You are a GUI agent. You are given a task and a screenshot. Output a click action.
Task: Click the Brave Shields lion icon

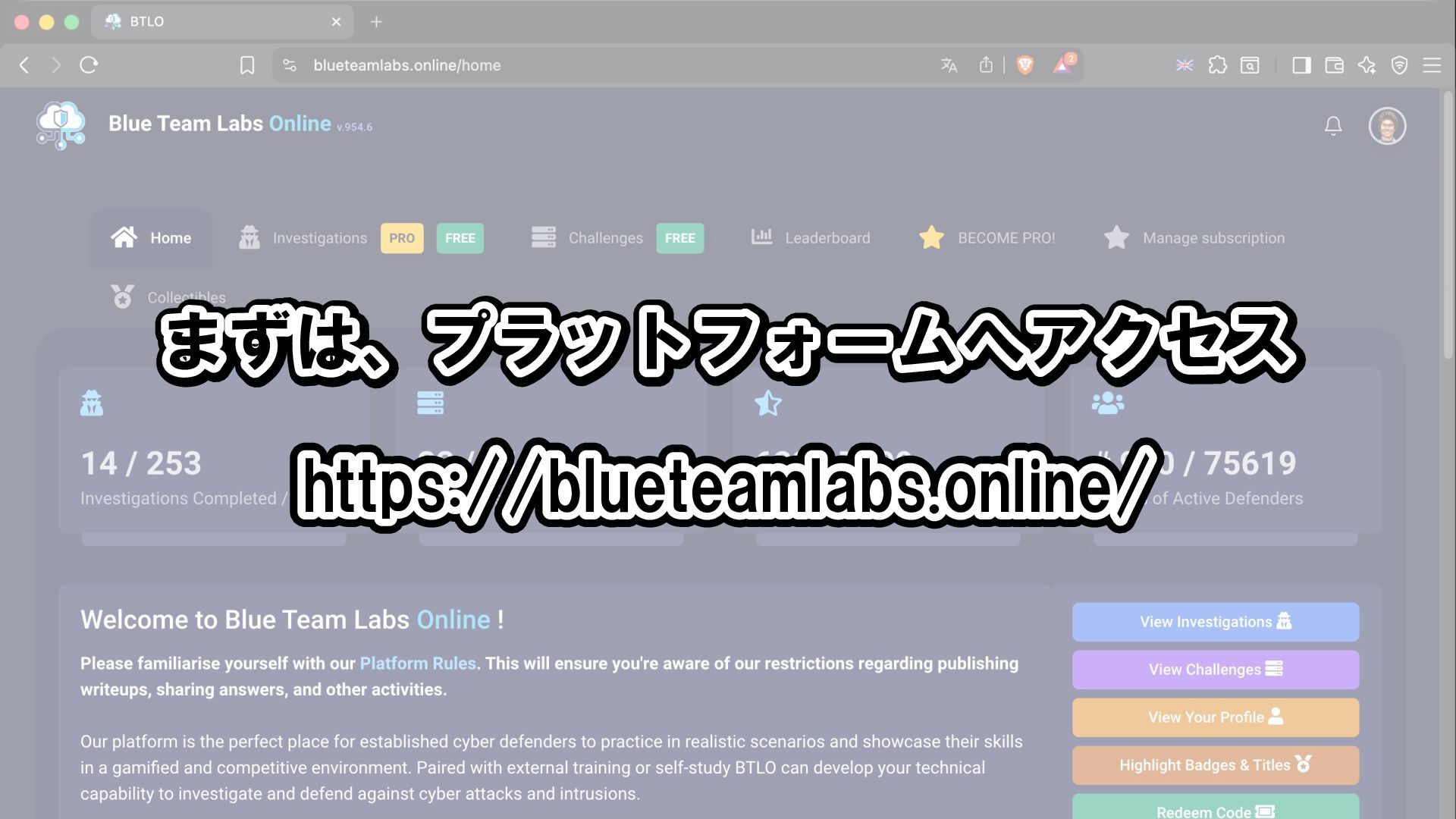tap(1025, 65)
